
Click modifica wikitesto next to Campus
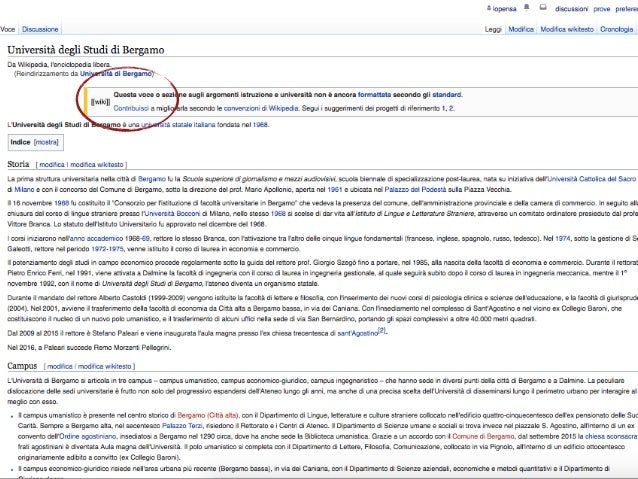tap(105, 366)
